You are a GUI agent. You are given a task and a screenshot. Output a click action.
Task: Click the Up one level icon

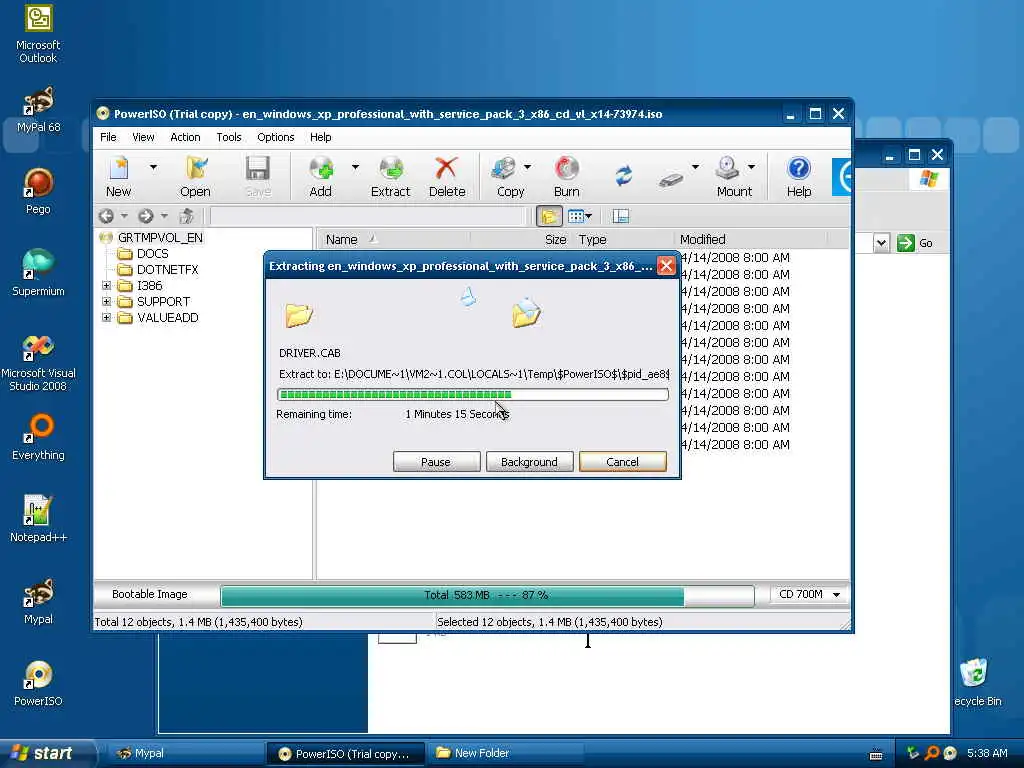point(187,216)
